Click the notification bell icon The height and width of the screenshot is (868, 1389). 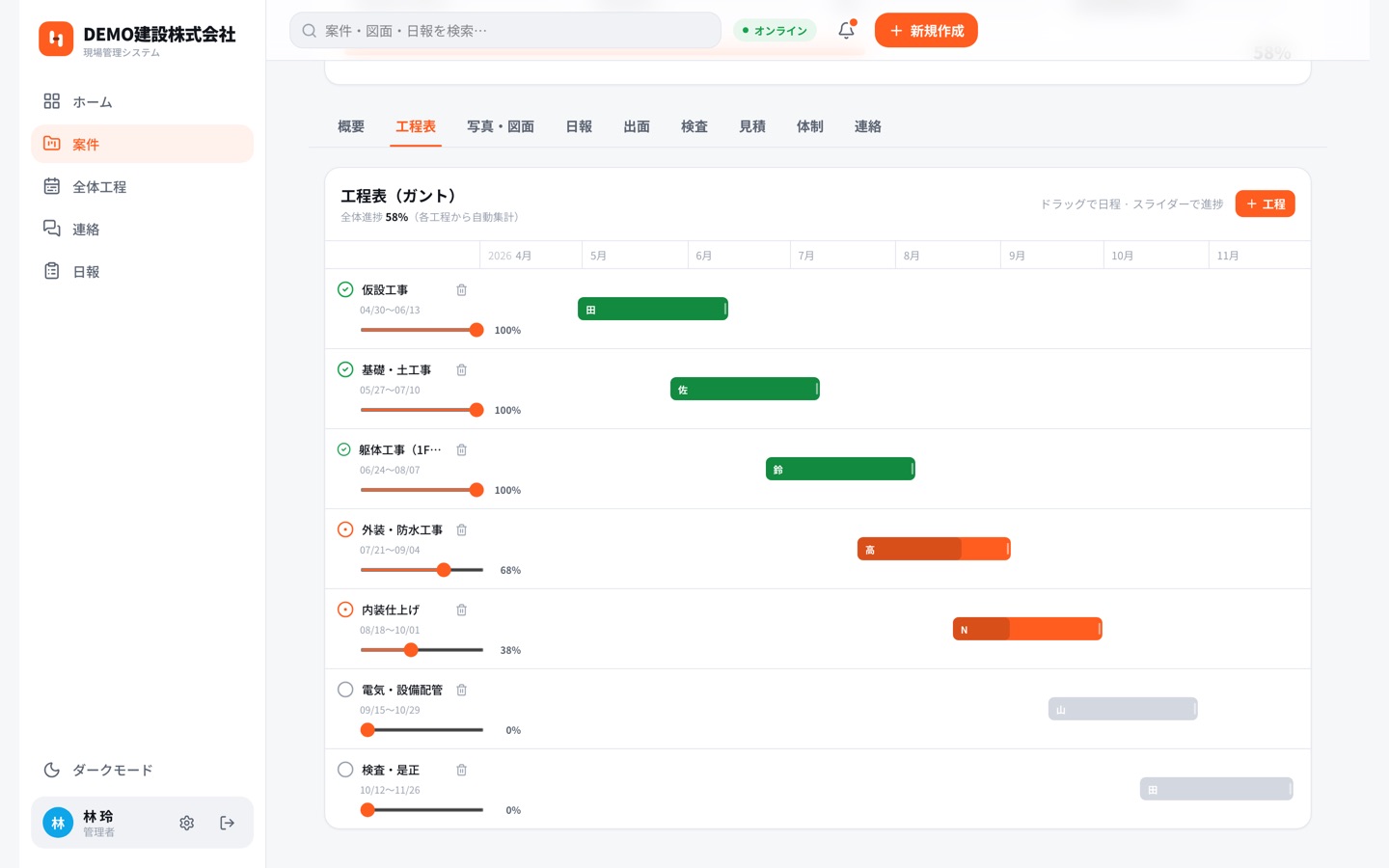(846, 30)
